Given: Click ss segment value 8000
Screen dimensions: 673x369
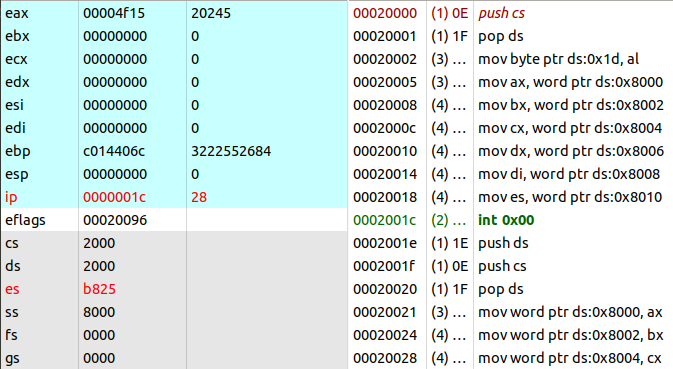Looking at the screenshot, I should point(99,312).
